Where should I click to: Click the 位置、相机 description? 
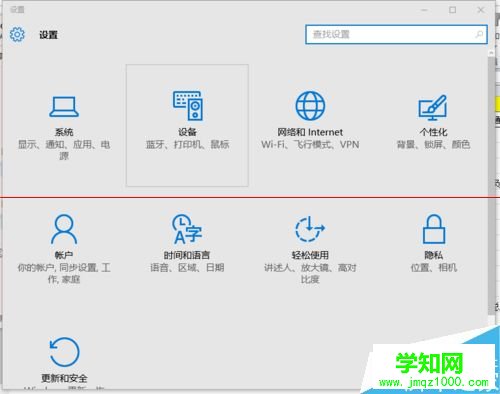[434, 267]
